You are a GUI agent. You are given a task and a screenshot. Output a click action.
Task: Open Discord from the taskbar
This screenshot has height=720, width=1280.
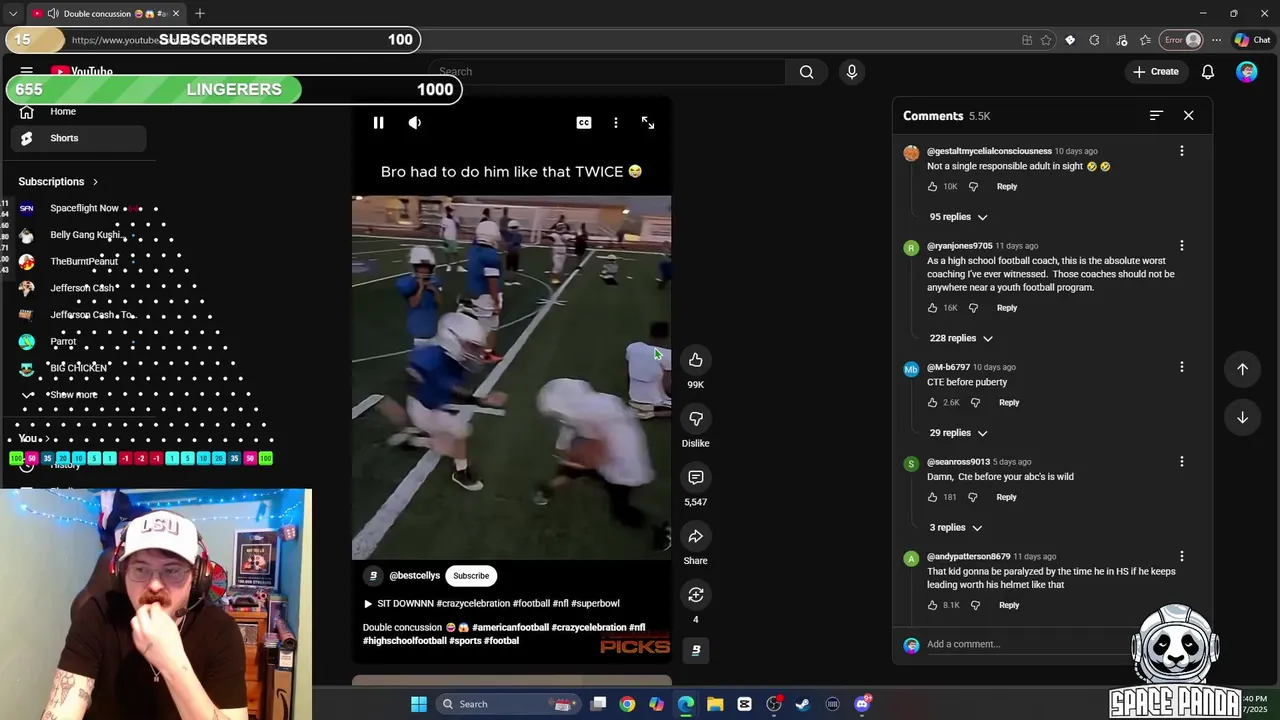tap(862, 704)
